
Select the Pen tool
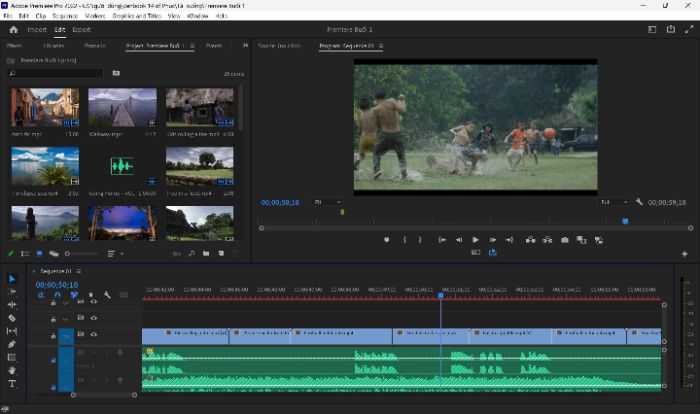[12, 344]
